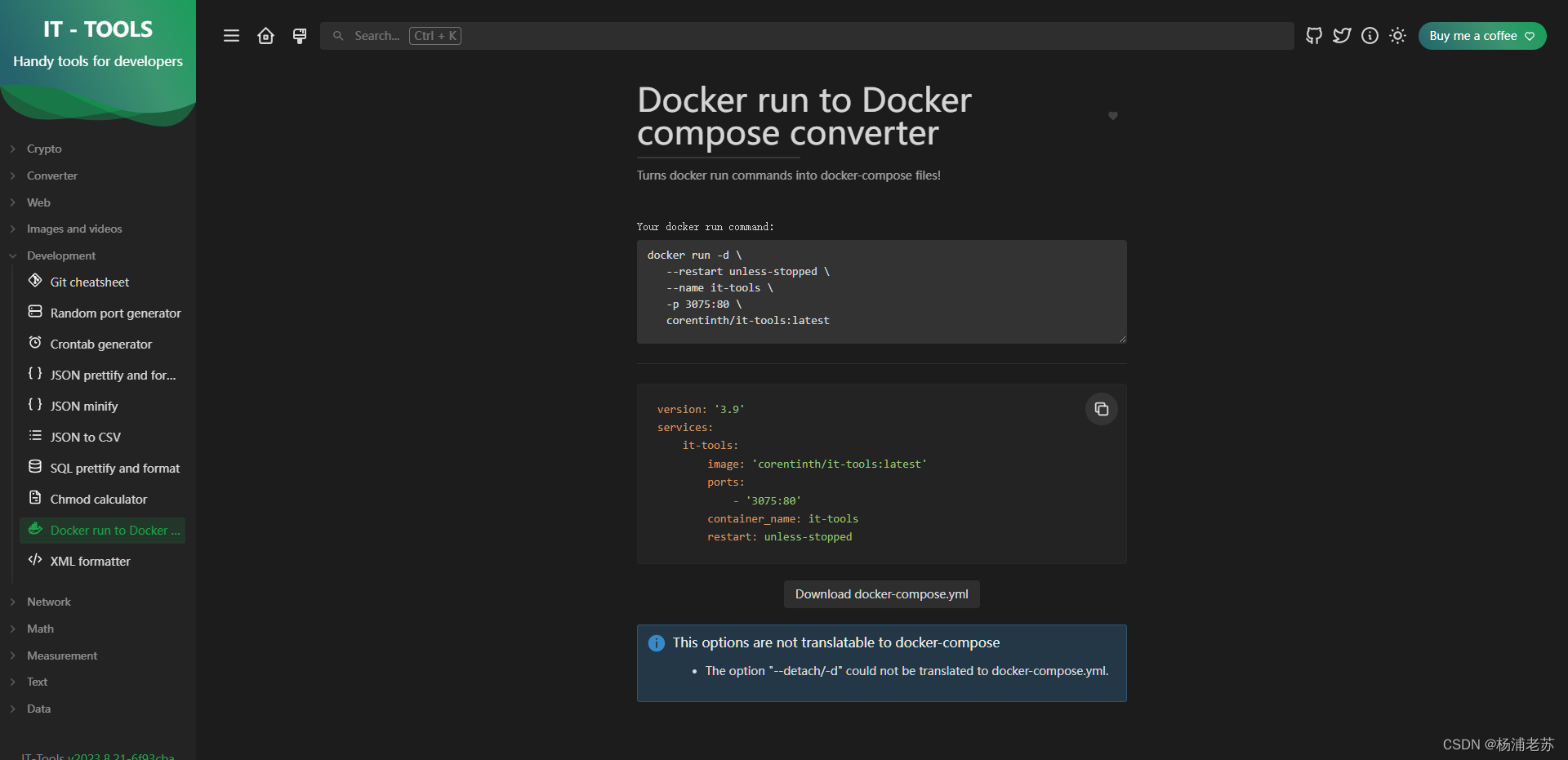Click the IT - TOOLS logo title
Screen dimensions: 1568x760
tap(98, 29)
